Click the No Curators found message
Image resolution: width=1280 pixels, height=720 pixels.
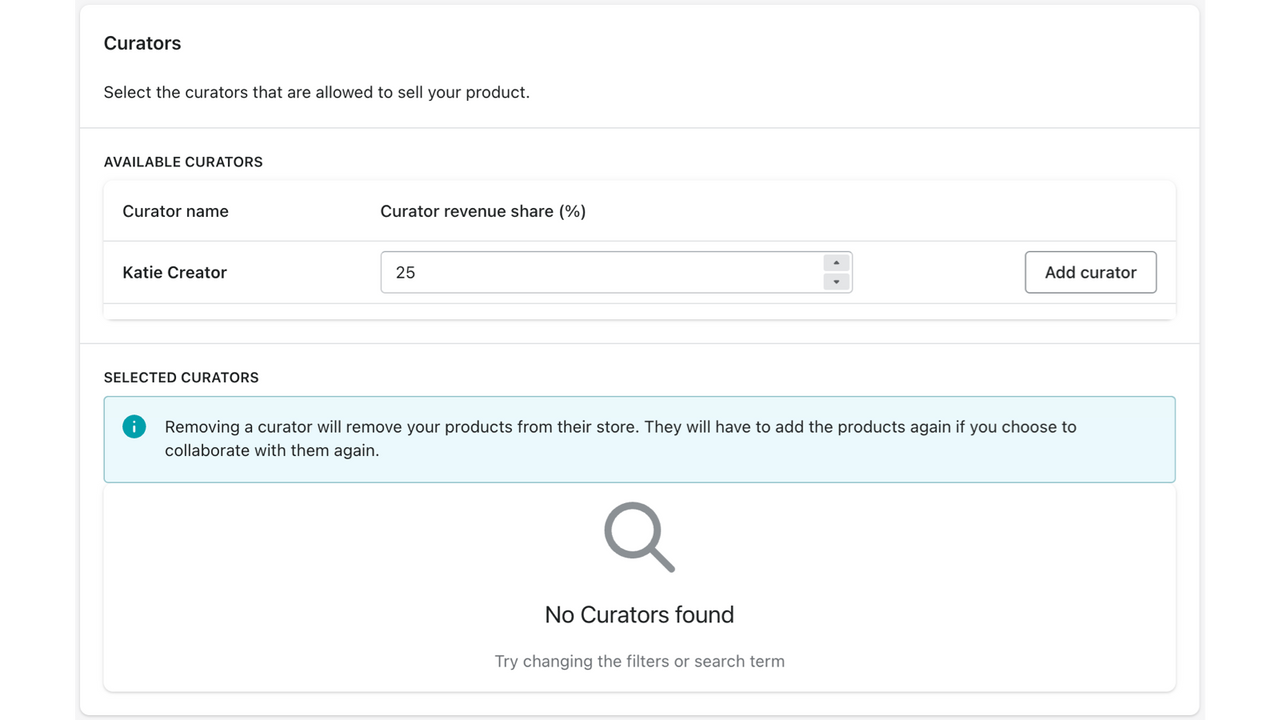coord(639,615)
